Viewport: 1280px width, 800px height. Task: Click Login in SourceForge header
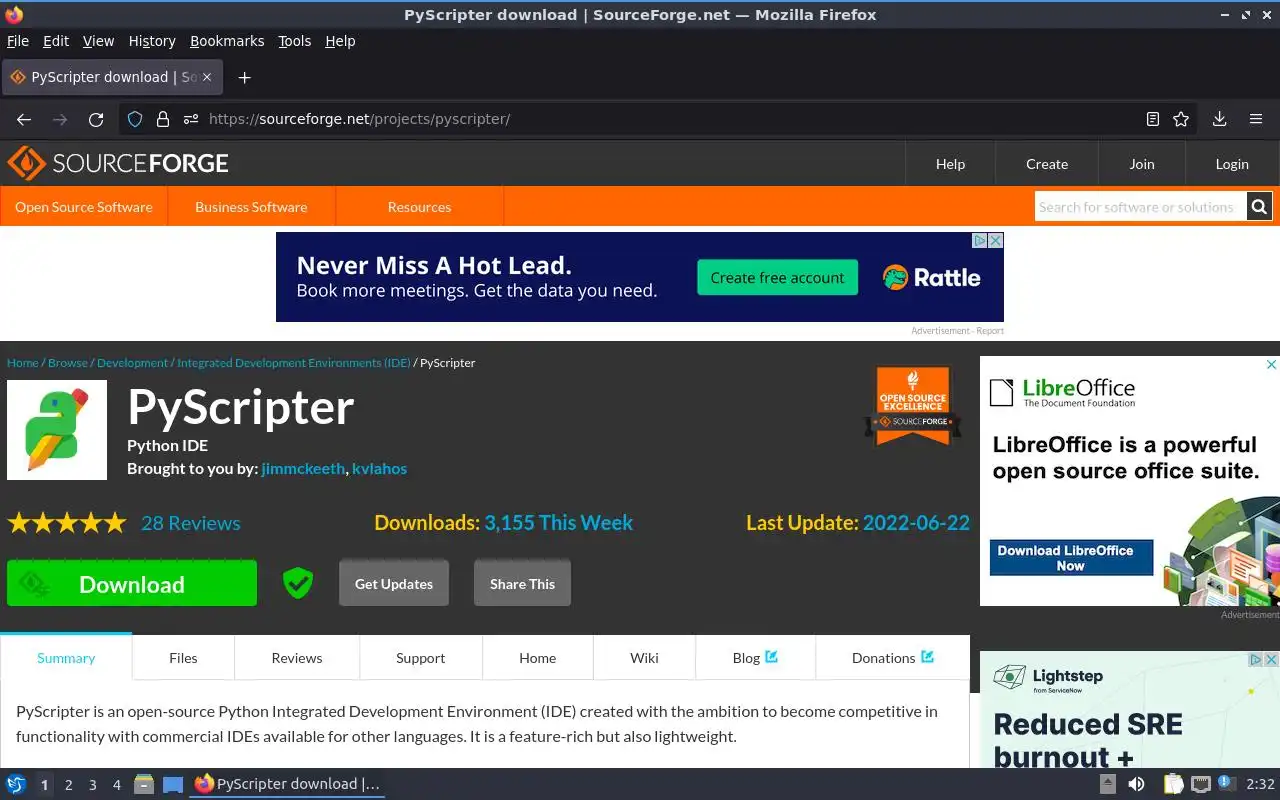pos(1232,164)
